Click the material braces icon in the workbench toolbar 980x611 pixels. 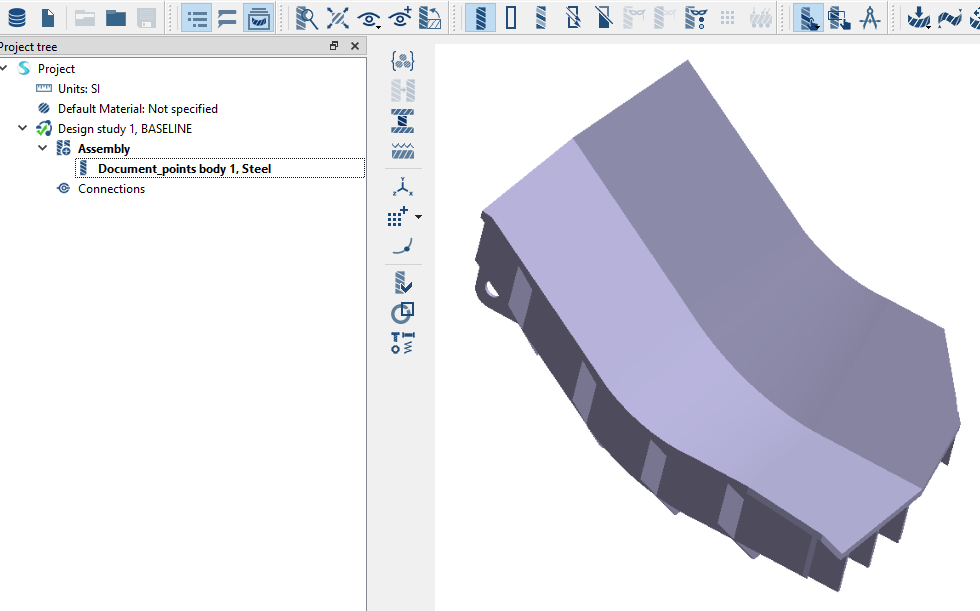tap(402, 61)
